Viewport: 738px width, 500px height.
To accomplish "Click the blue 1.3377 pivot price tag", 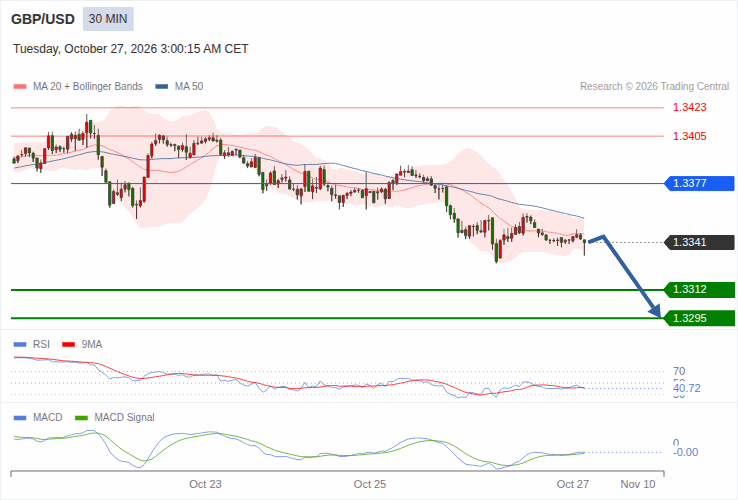I will (699, 183).
